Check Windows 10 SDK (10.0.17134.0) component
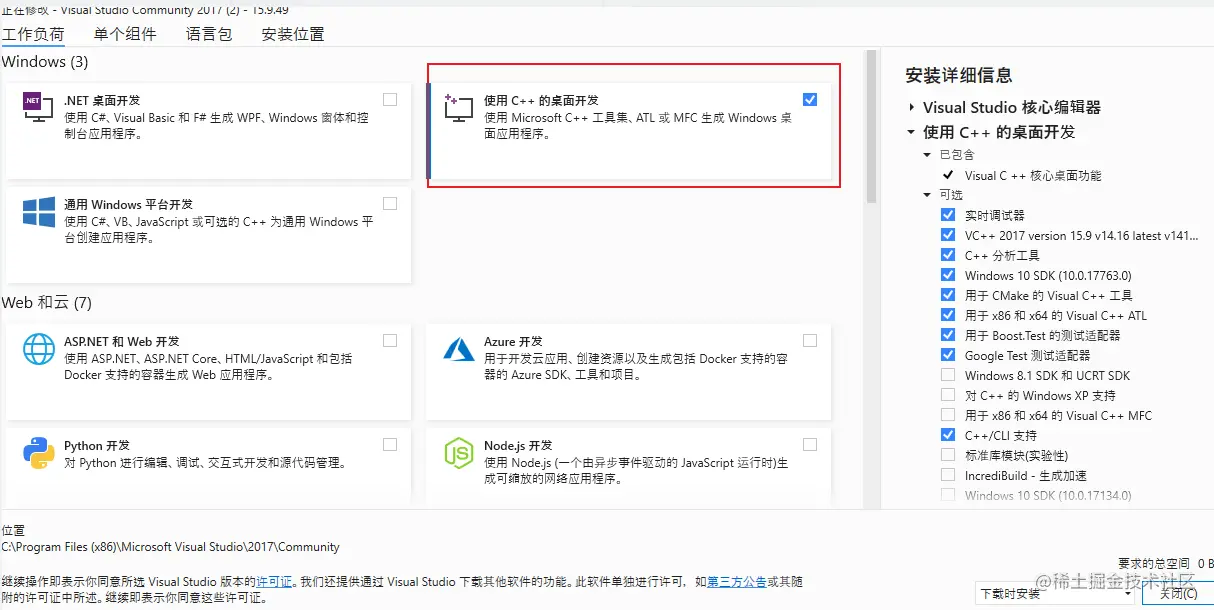 (948, 495)
